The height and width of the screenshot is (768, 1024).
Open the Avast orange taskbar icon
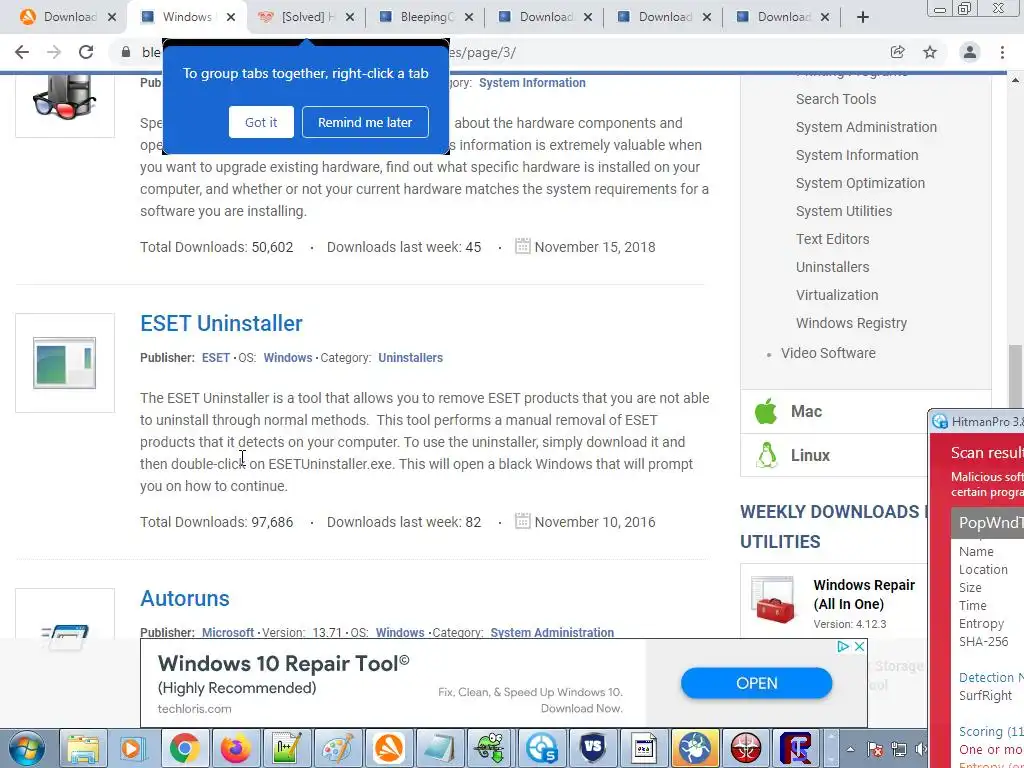pyautogui.click(x=389, y=748)
